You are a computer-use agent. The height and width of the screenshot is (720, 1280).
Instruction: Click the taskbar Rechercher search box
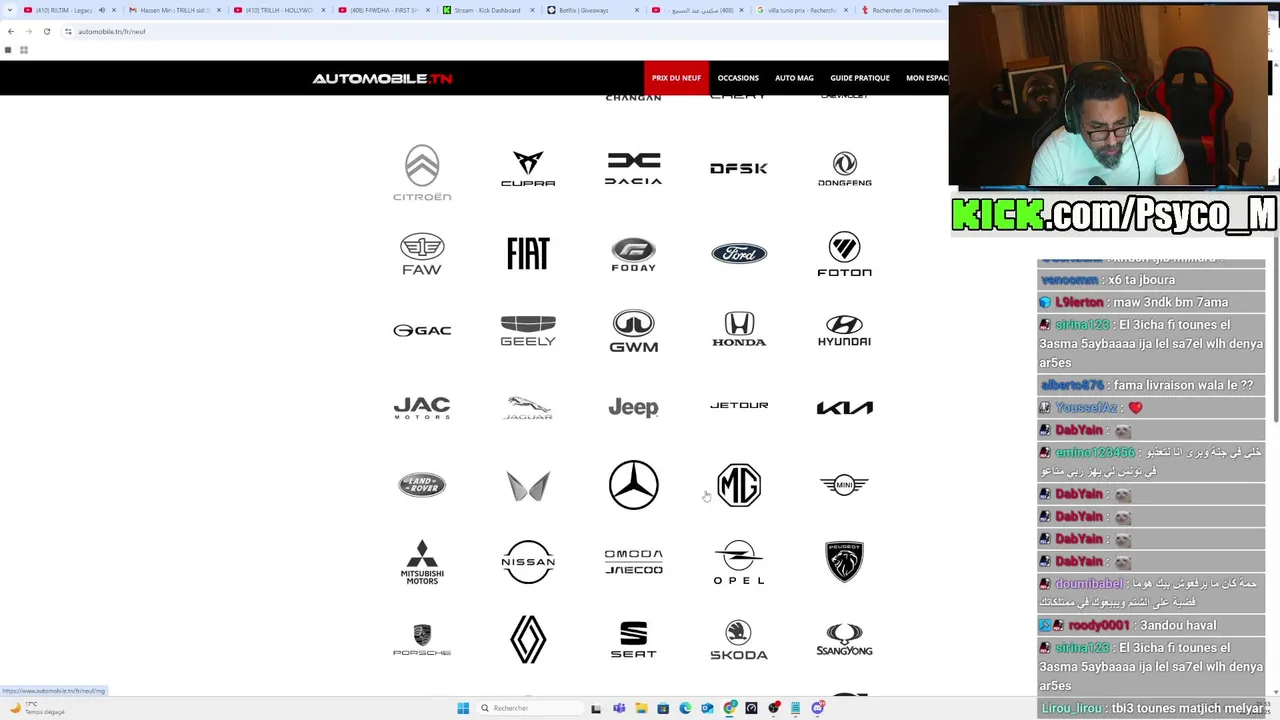click(528, 708)
